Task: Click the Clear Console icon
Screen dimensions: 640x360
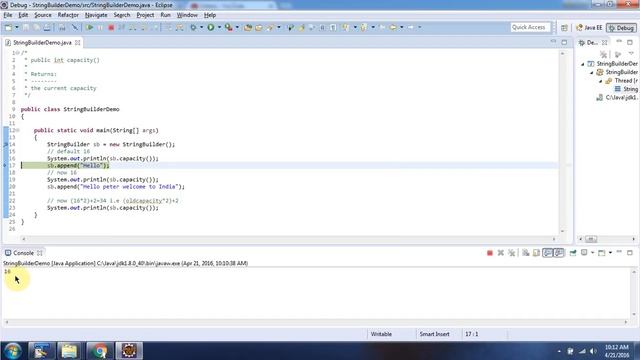Action: [x=525, y=253]
